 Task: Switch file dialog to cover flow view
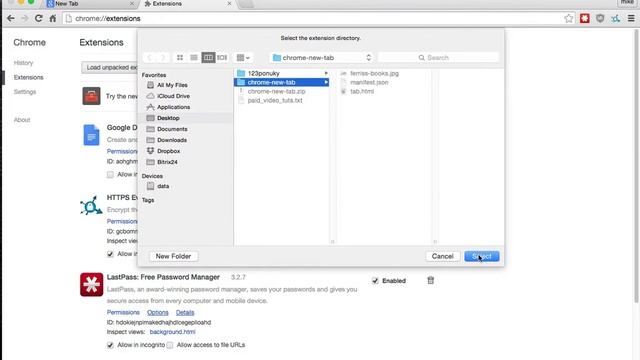click(x=222, y=58)
